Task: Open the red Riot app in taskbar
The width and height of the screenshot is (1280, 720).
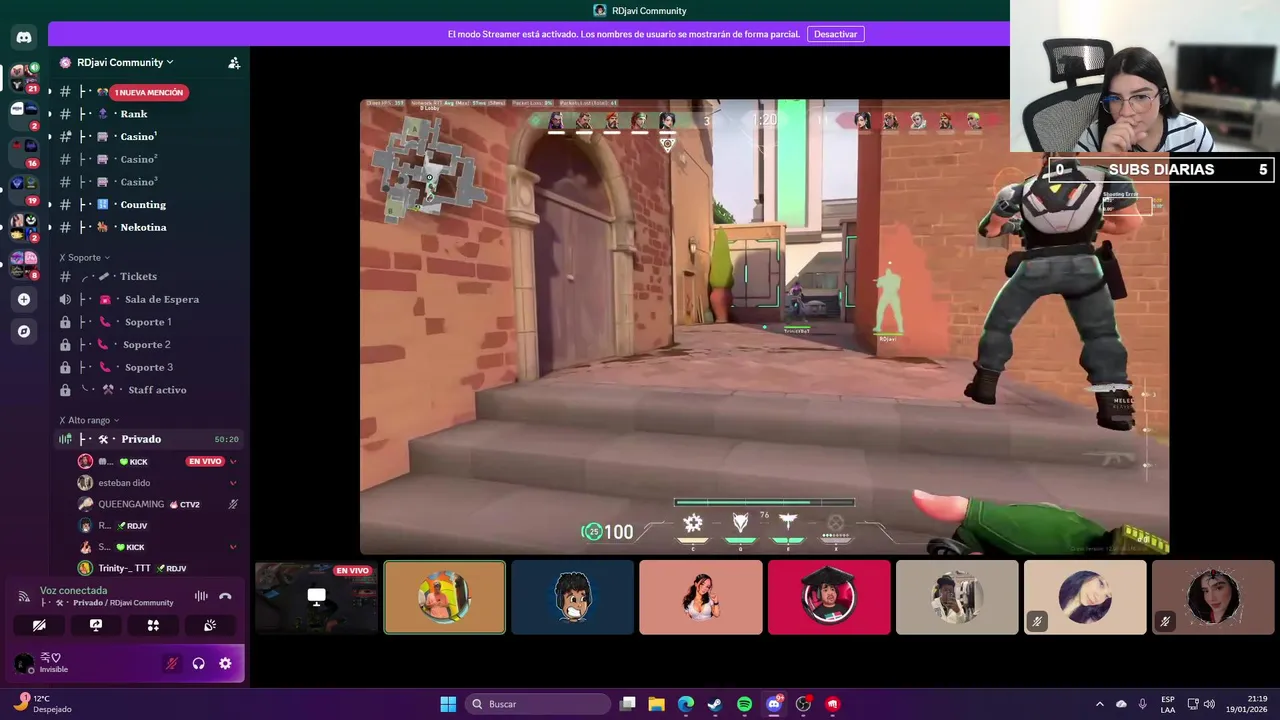Action: (833, 704)
